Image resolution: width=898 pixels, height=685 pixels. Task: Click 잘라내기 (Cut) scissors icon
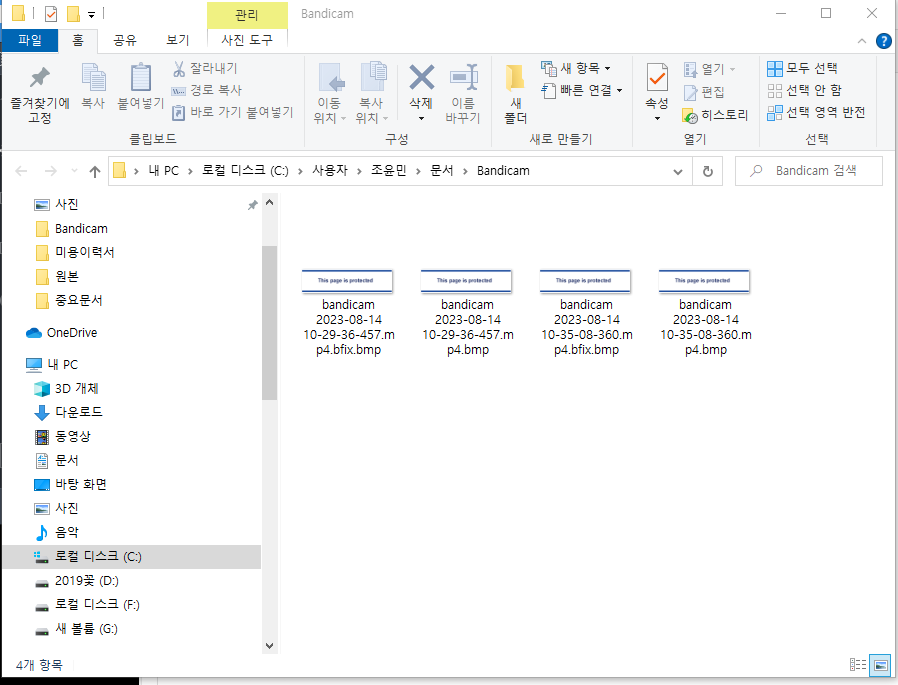[179, 69]
